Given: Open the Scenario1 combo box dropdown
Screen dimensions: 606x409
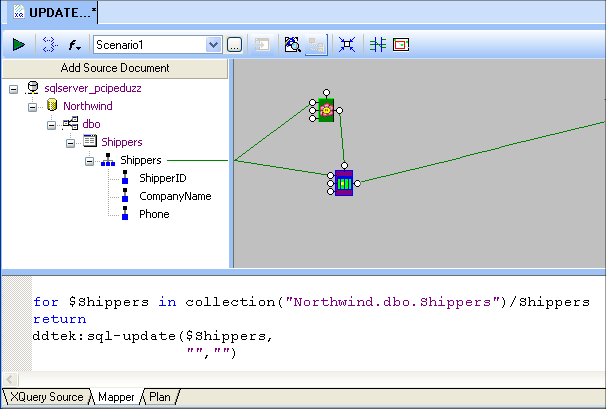Looking at the screenshot, I should point(213,45).
